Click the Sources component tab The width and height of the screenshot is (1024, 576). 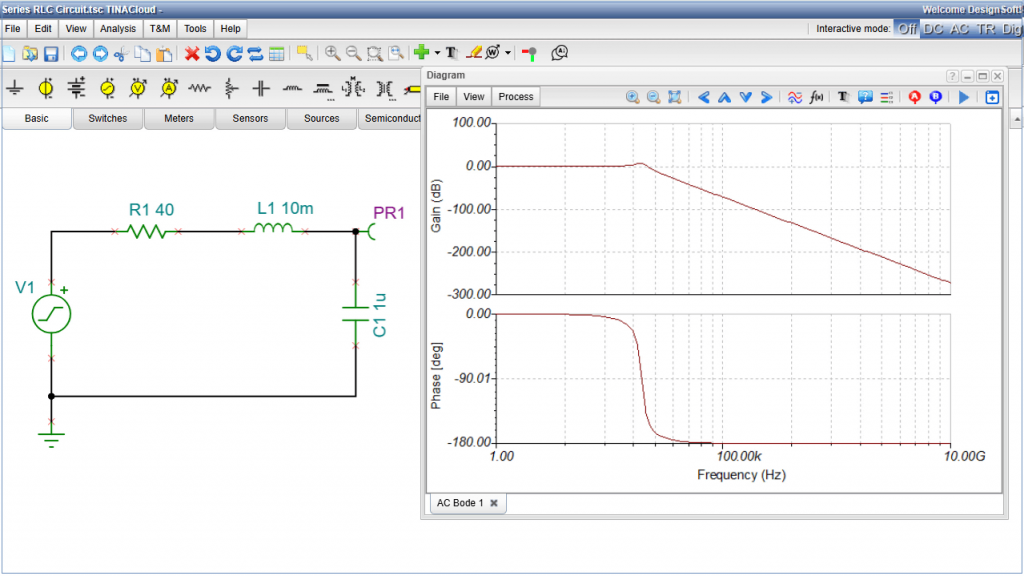point(321,119)
